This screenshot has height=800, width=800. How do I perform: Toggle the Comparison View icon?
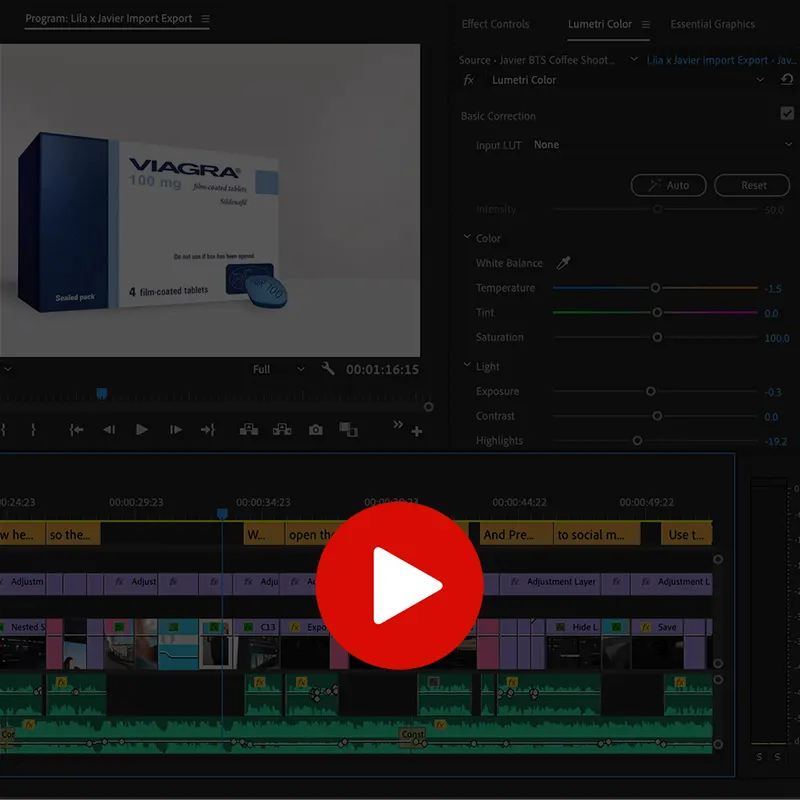348,430
